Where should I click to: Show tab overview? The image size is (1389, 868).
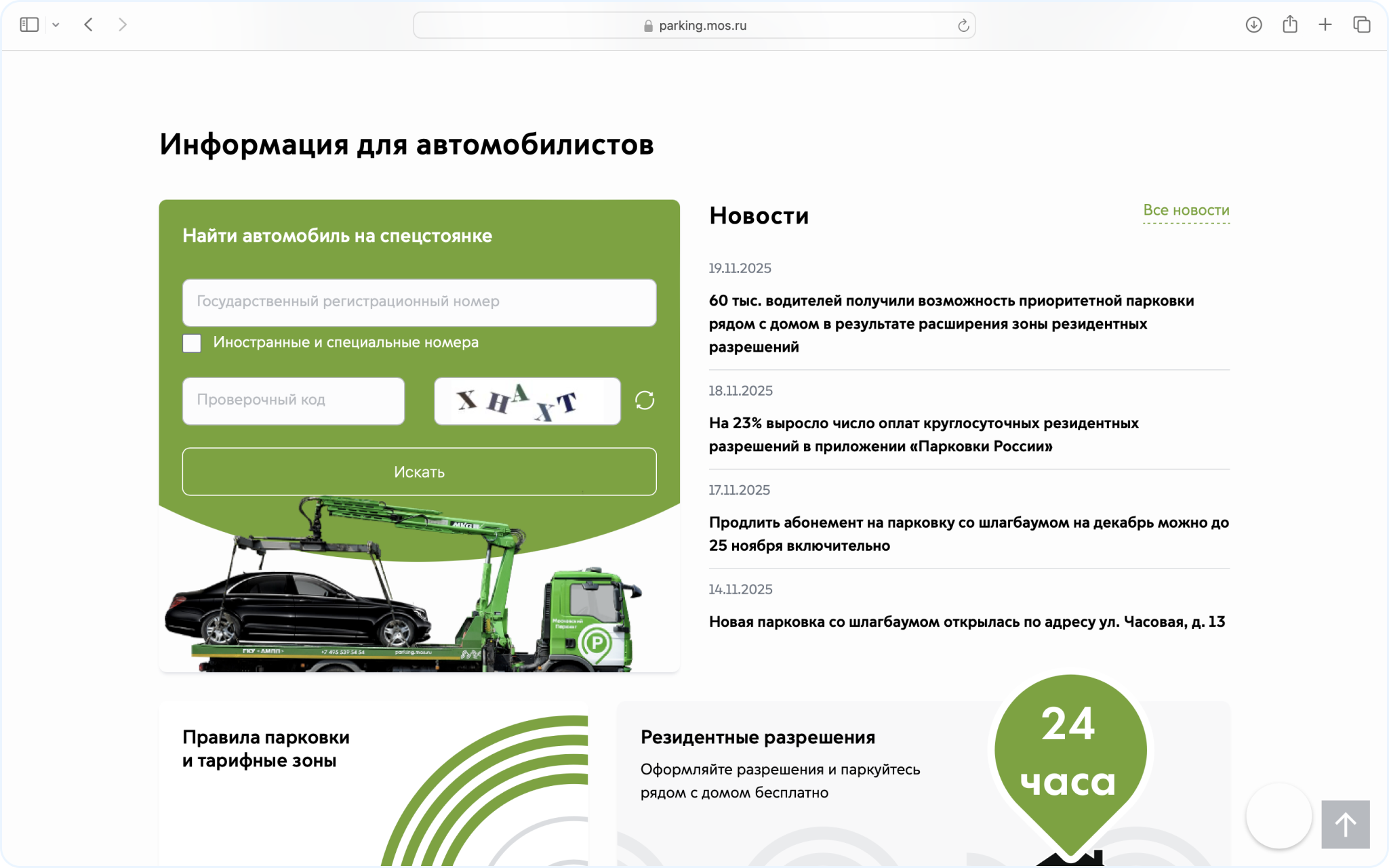(1361, 25)
